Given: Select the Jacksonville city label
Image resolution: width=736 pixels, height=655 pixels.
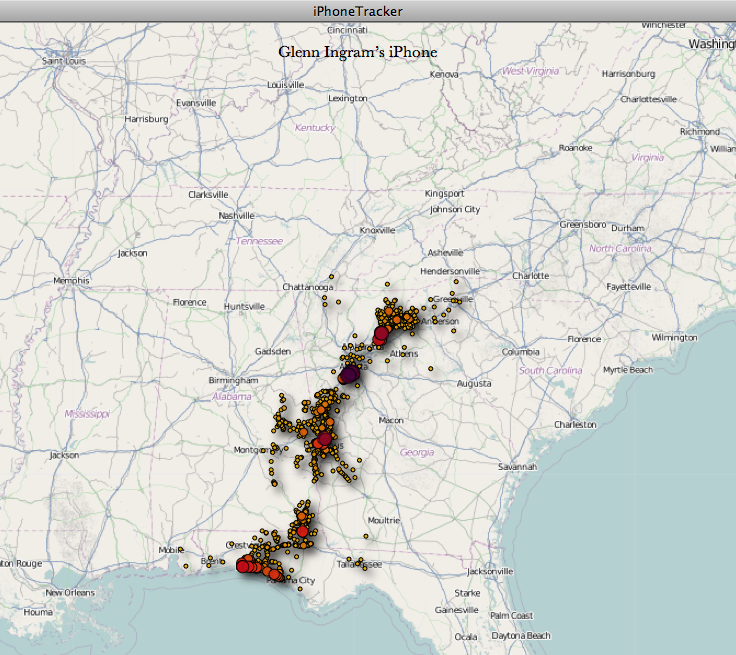Looking at the screenshot, I should 489,571.
